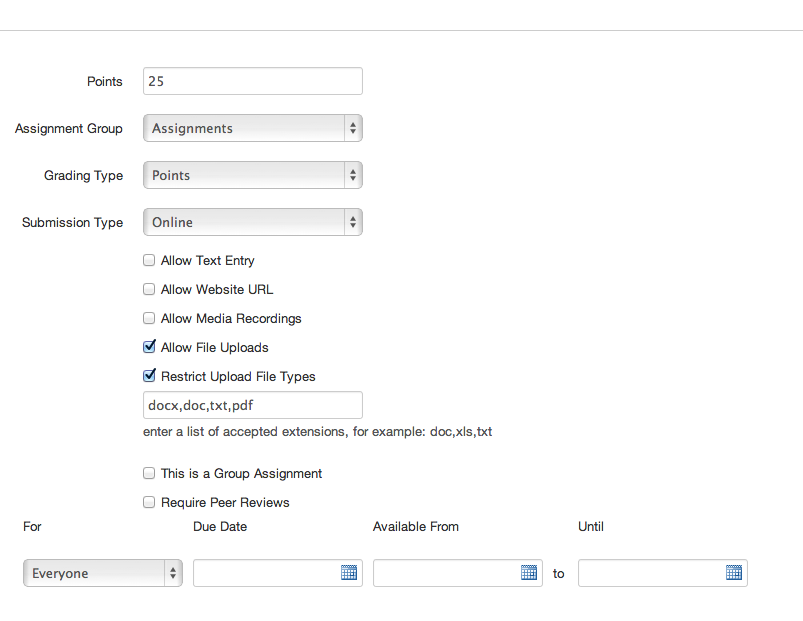The height and width of the screenshot is (621, 803).
Task: Open the Until calendar picker icon
Action: (x=734, y=572)
